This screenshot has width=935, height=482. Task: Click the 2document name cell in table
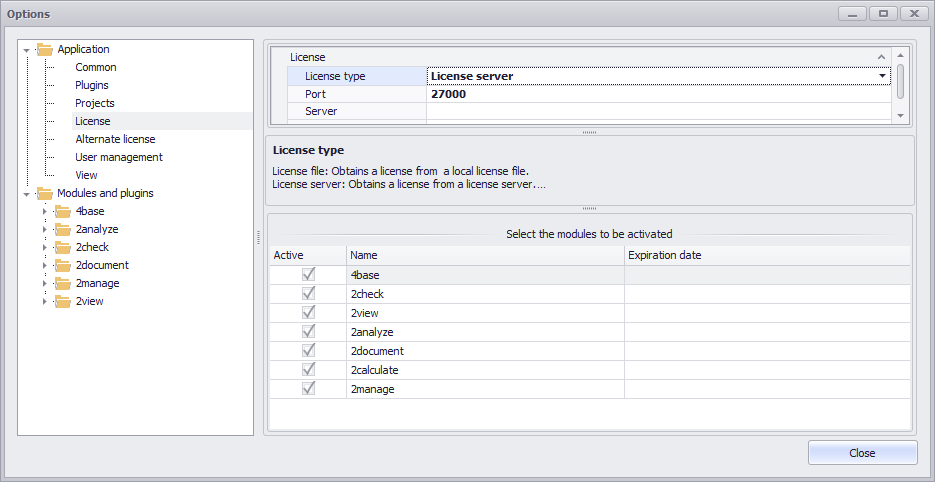485,351
